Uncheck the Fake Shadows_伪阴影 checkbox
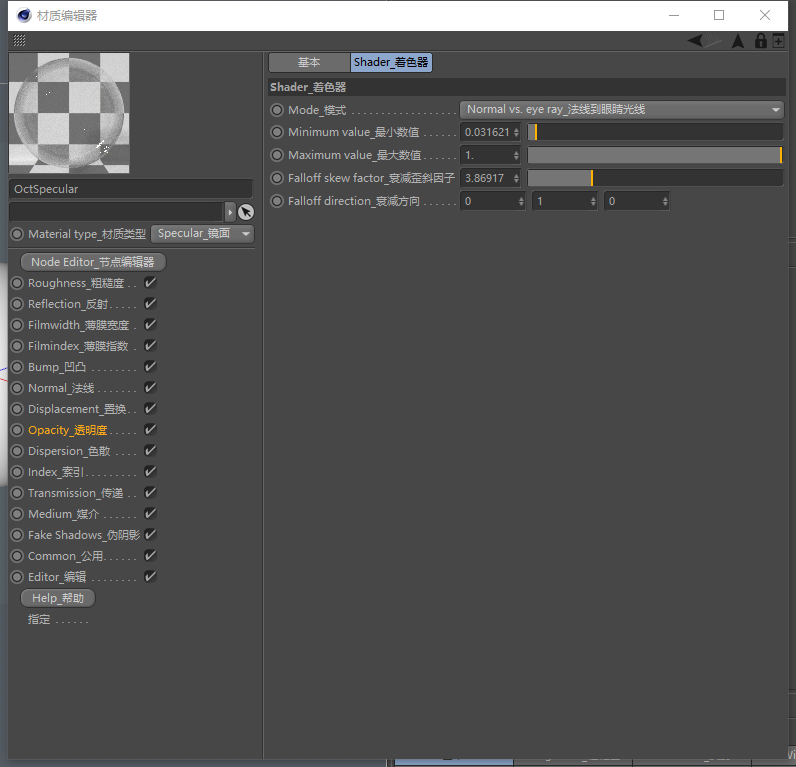This screenshot has height=767, width=796. pos(150,535)
